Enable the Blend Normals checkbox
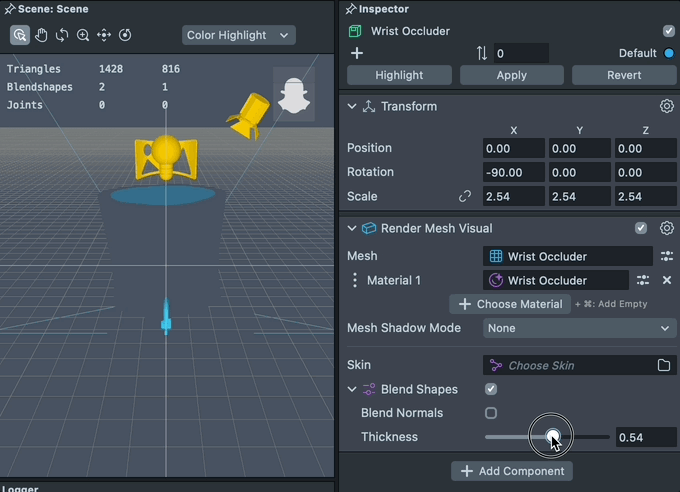 point(491,413)
